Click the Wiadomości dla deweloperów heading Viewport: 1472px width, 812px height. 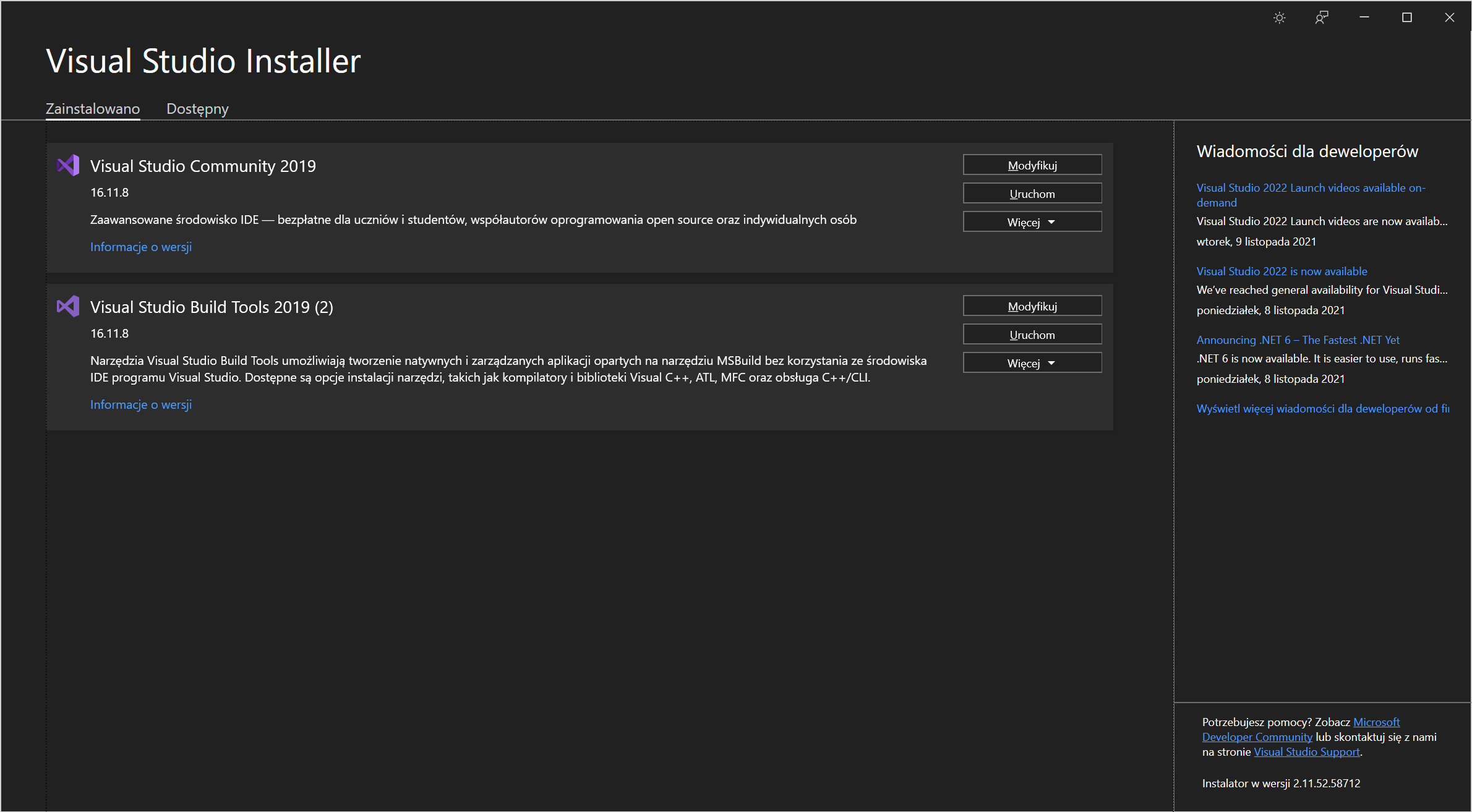pos(1307,152)
